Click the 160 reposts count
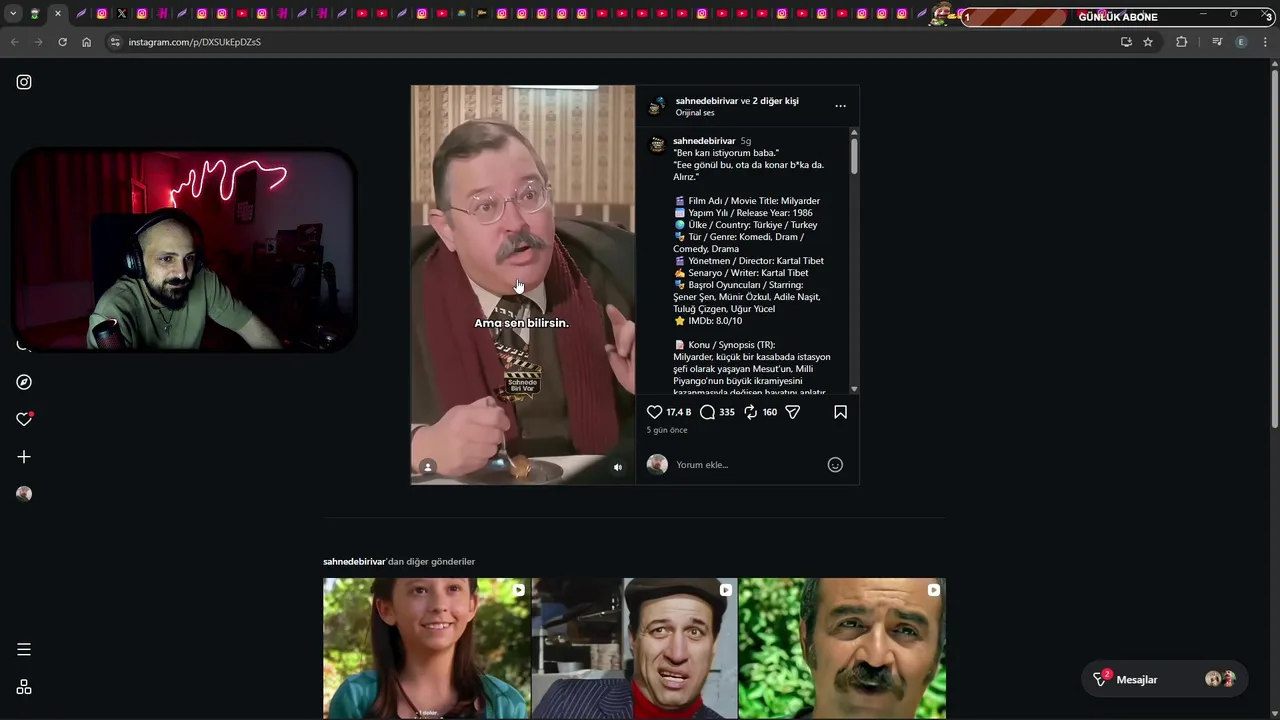The image size is (1280, 720). coord(770,412)
